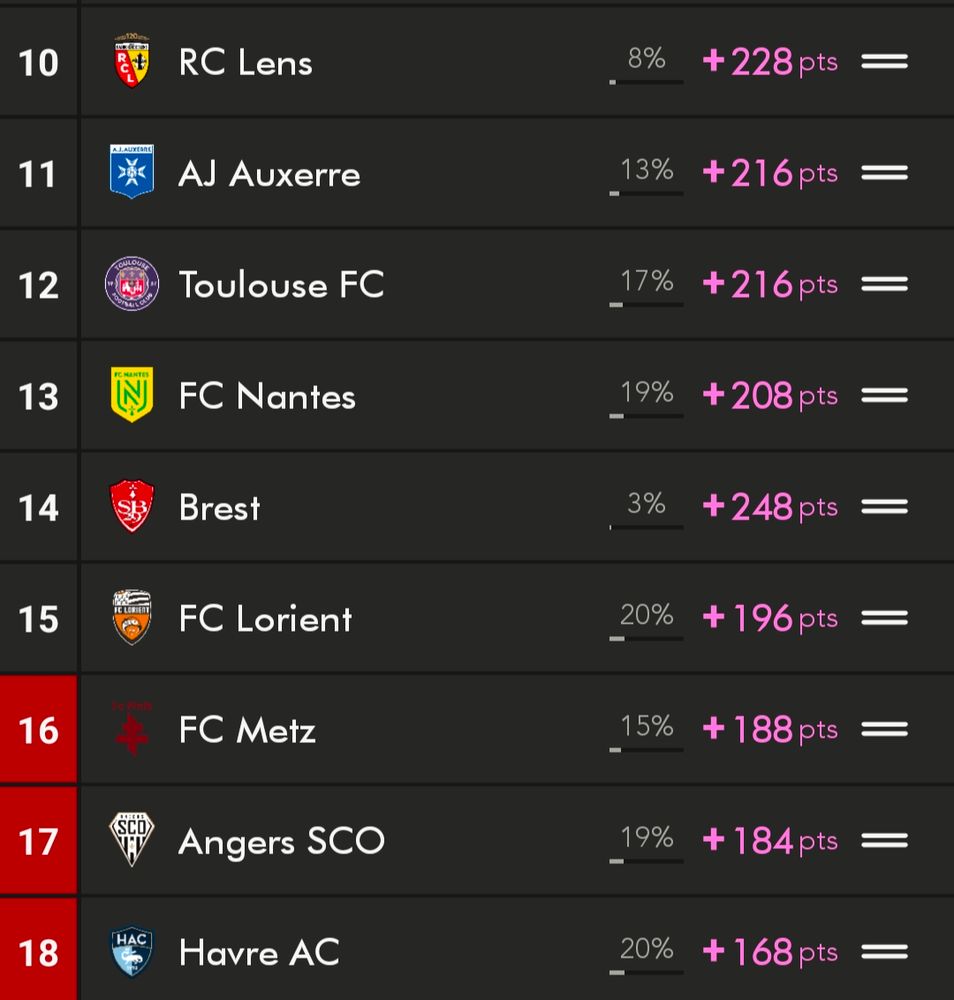Tap the RC Lens club crest

[x=132, y=61]
